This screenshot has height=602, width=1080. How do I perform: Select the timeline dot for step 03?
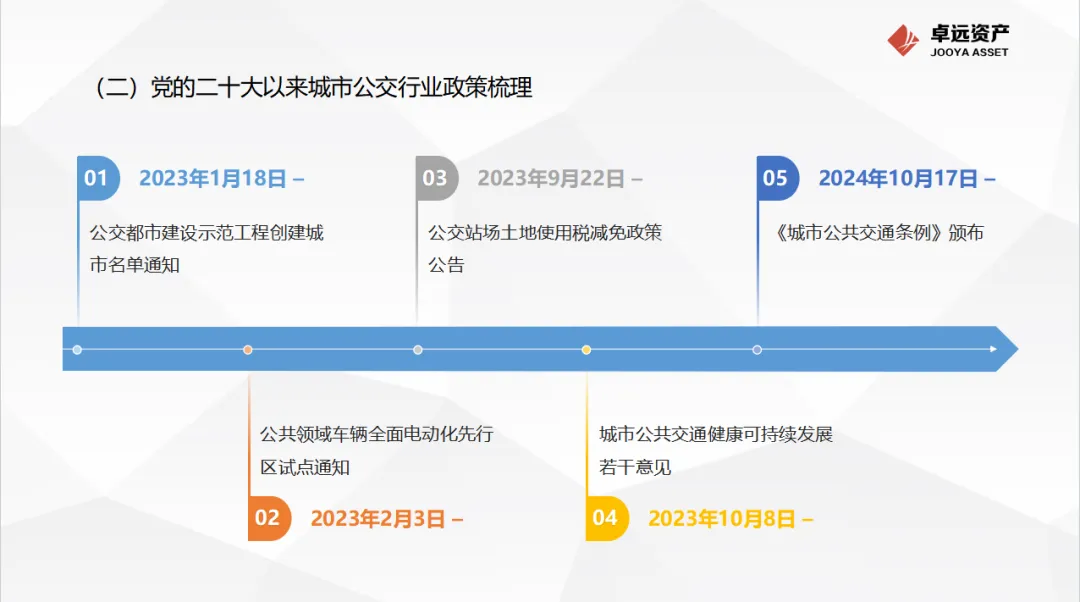418,350
